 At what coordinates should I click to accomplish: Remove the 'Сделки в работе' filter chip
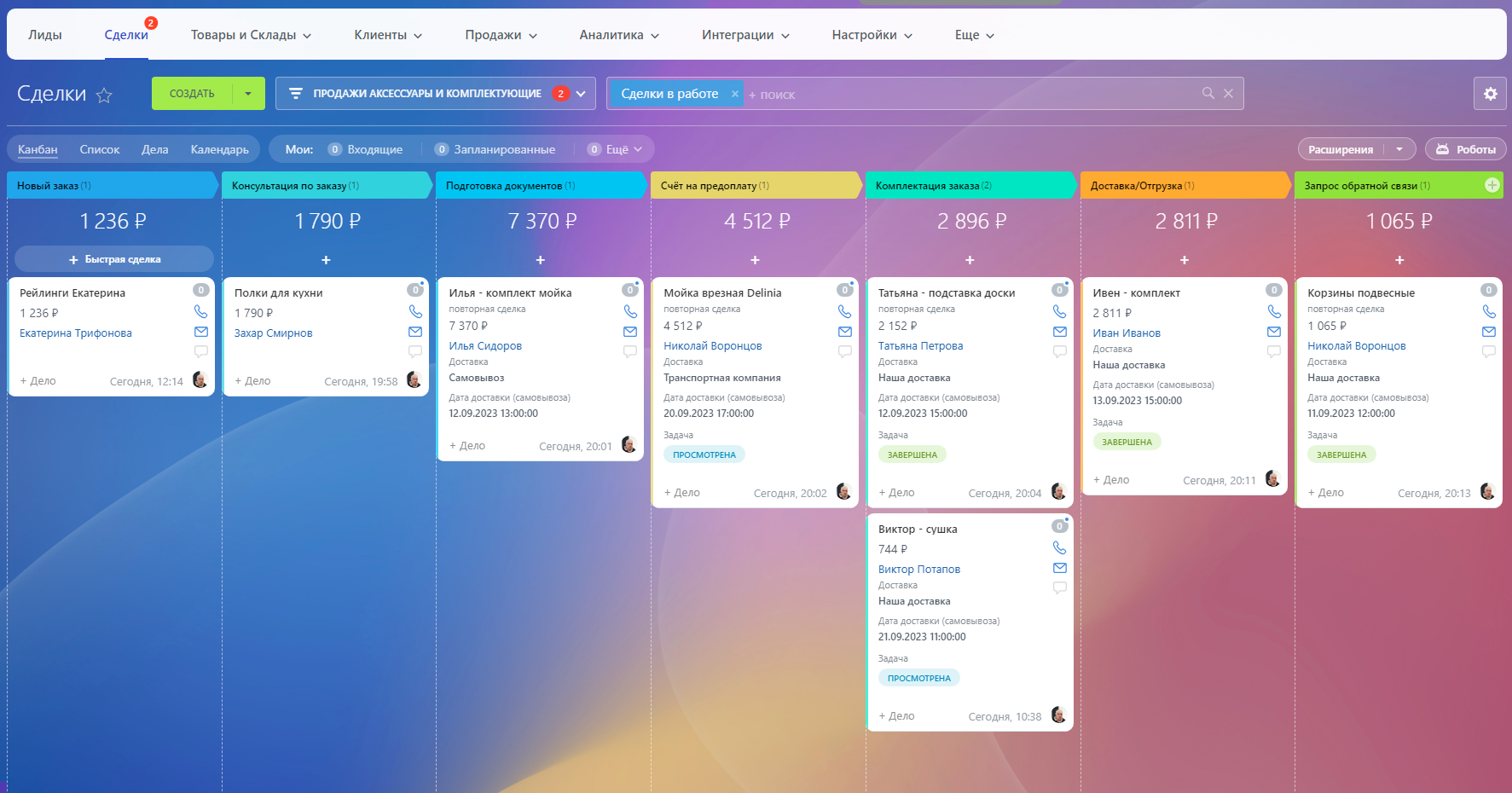coord(734,94)
